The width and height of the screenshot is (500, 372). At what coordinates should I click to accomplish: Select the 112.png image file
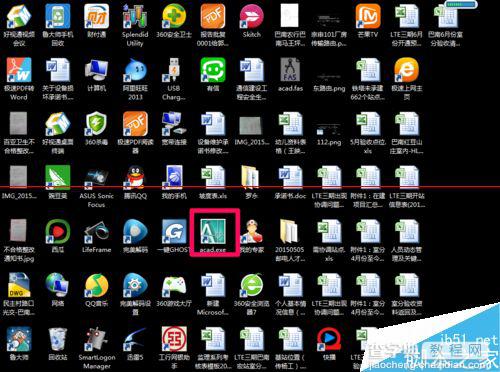point(329,128)
